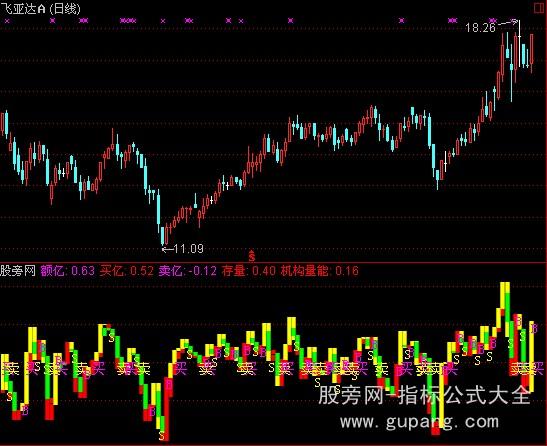
Task: Click the 买亿: 0.52 indicator value
Action: [x=127, y=271]
